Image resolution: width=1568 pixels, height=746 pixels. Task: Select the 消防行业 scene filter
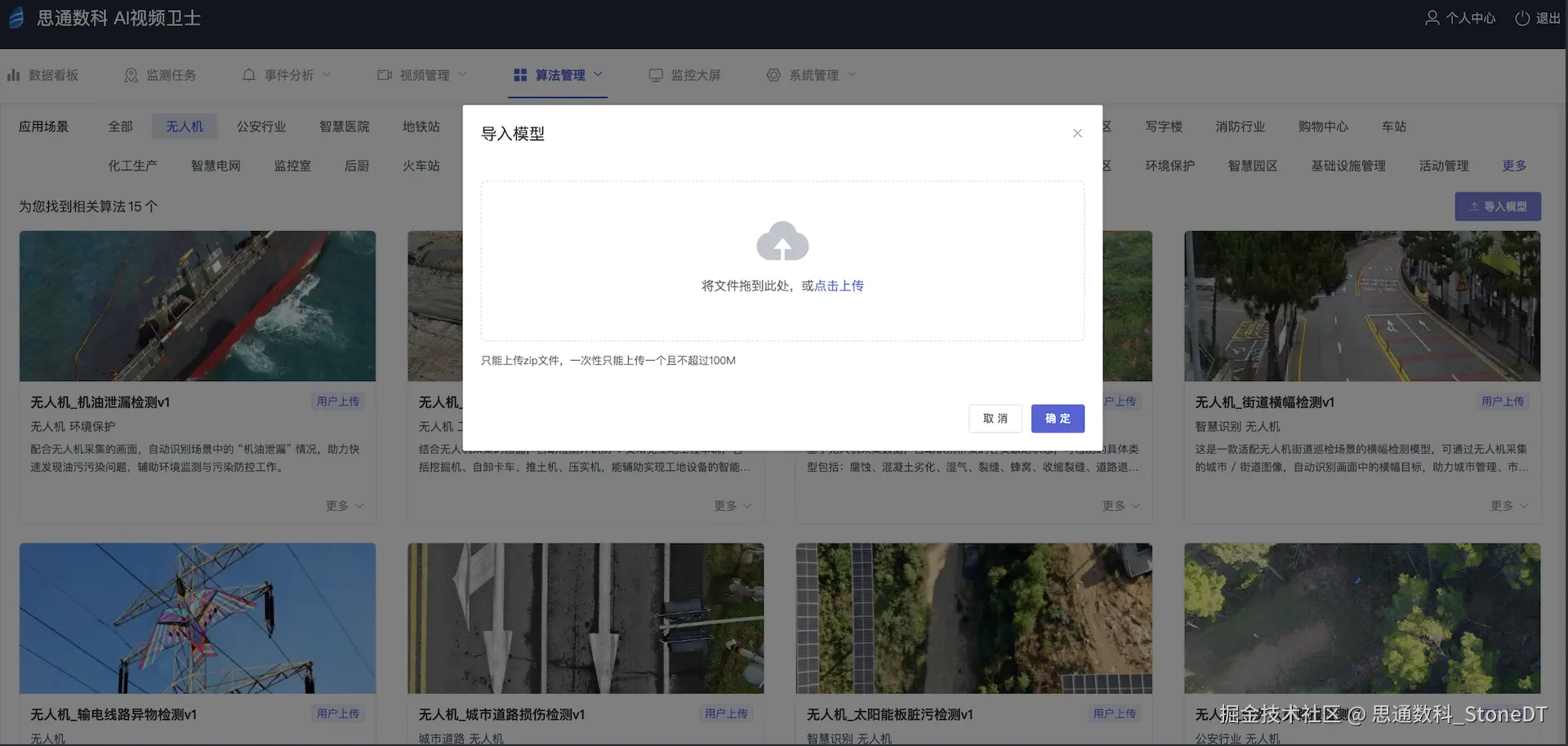(x=1241, y=127)
